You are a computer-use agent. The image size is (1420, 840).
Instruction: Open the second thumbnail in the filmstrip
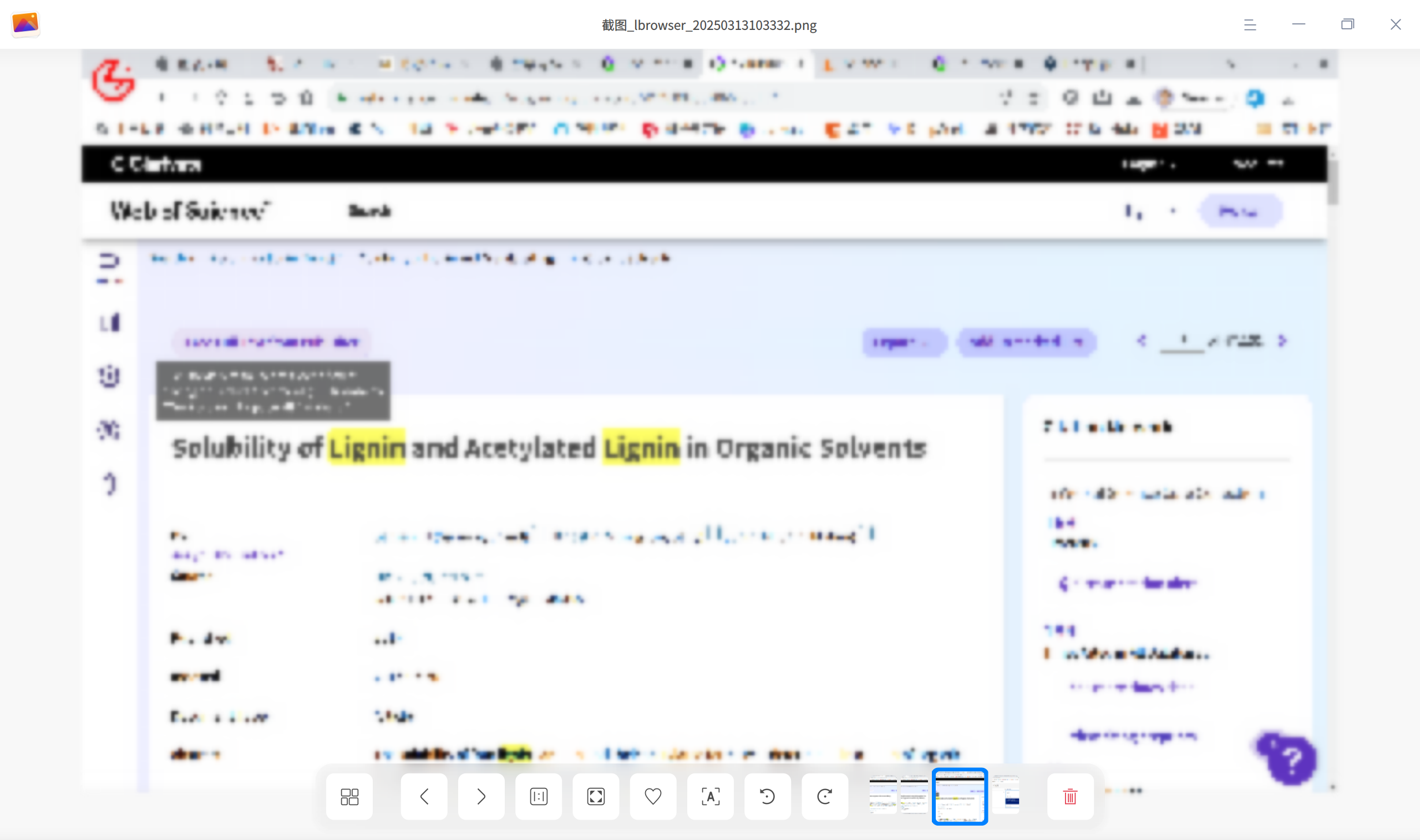tap(914, 796)
